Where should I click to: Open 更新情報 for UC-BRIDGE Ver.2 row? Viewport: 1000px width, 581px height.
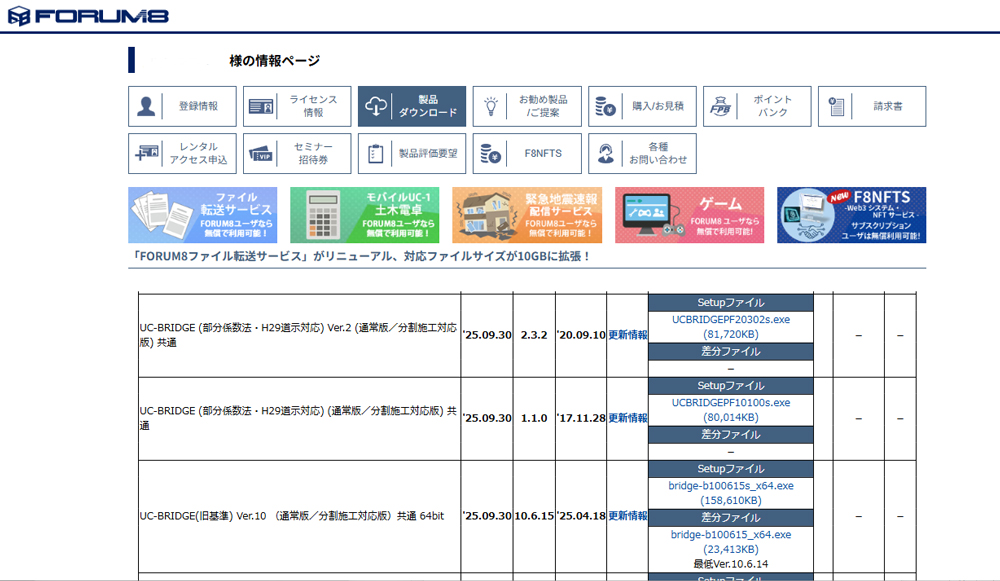pos(628,335)
